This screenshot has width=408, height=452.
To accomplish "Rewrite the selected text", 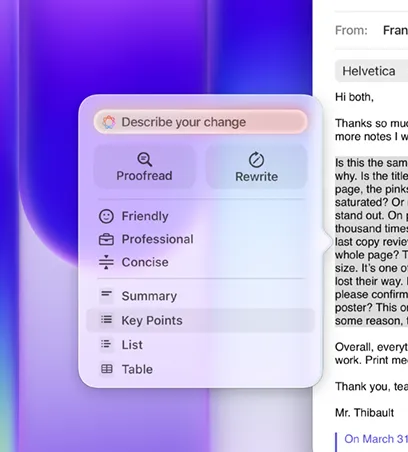I will coord(256,167).
